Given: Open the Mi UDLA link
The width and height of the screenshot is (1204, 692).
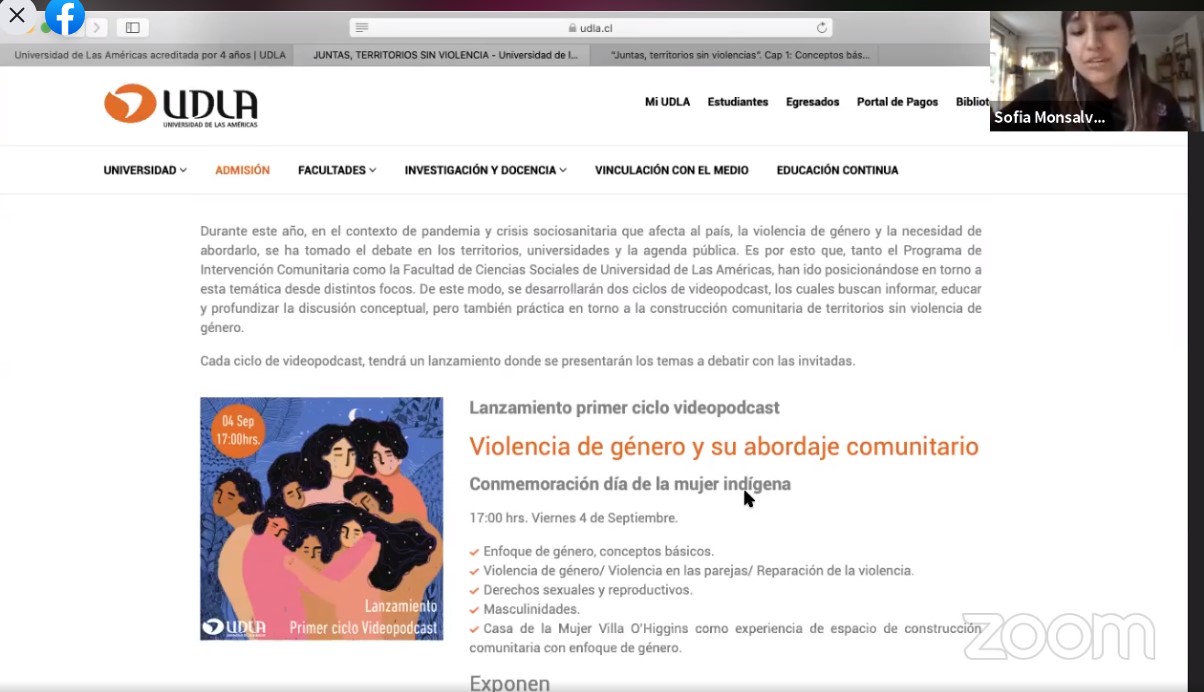Looking at the screenshot, I should 667,102.
